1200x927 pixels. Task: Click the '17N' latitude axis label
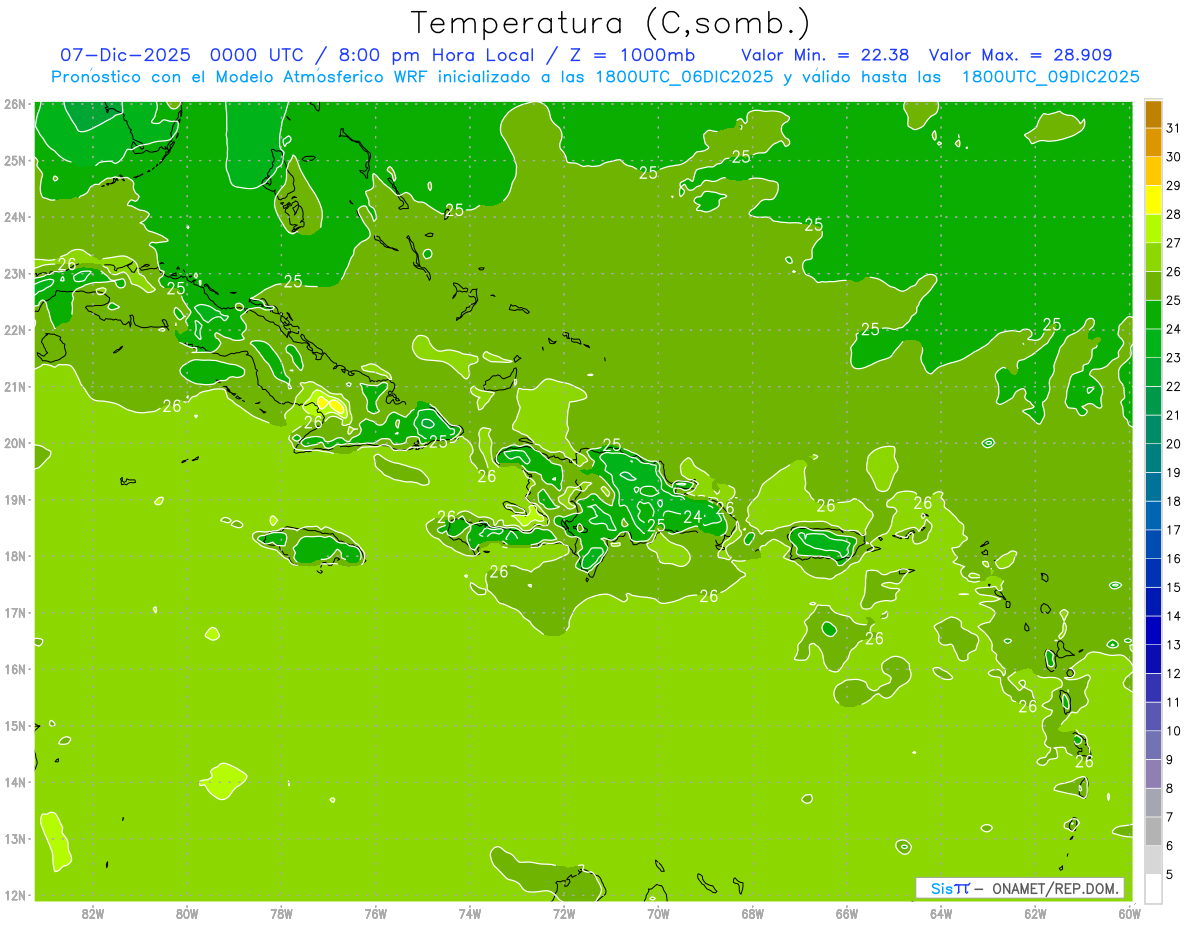(14, 612)
